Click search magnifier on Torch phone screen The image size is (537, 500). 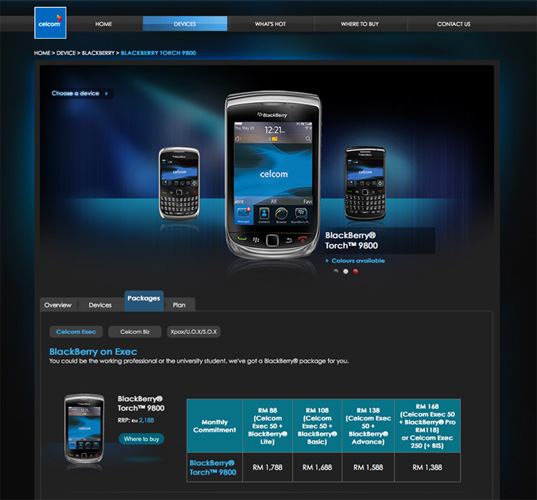(308, 138)
